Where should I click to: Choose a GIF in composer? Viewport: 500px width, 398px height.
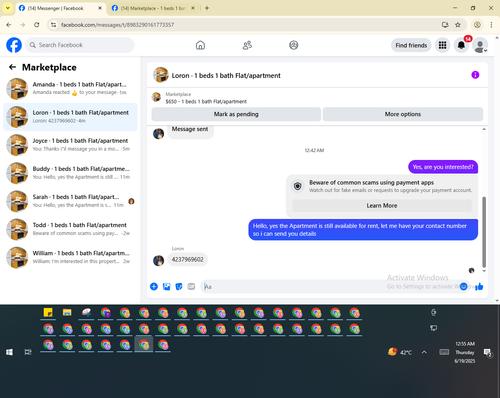click(191, 286)
